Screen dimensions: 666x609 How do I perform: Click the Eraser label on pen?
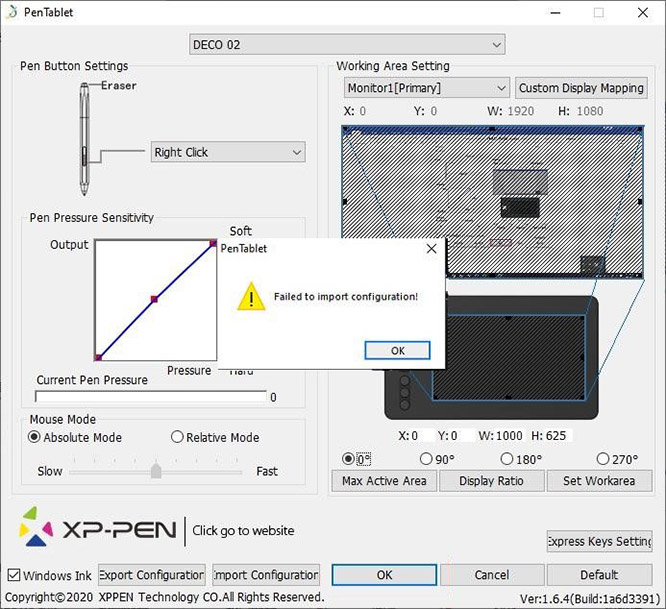(119, 85)
